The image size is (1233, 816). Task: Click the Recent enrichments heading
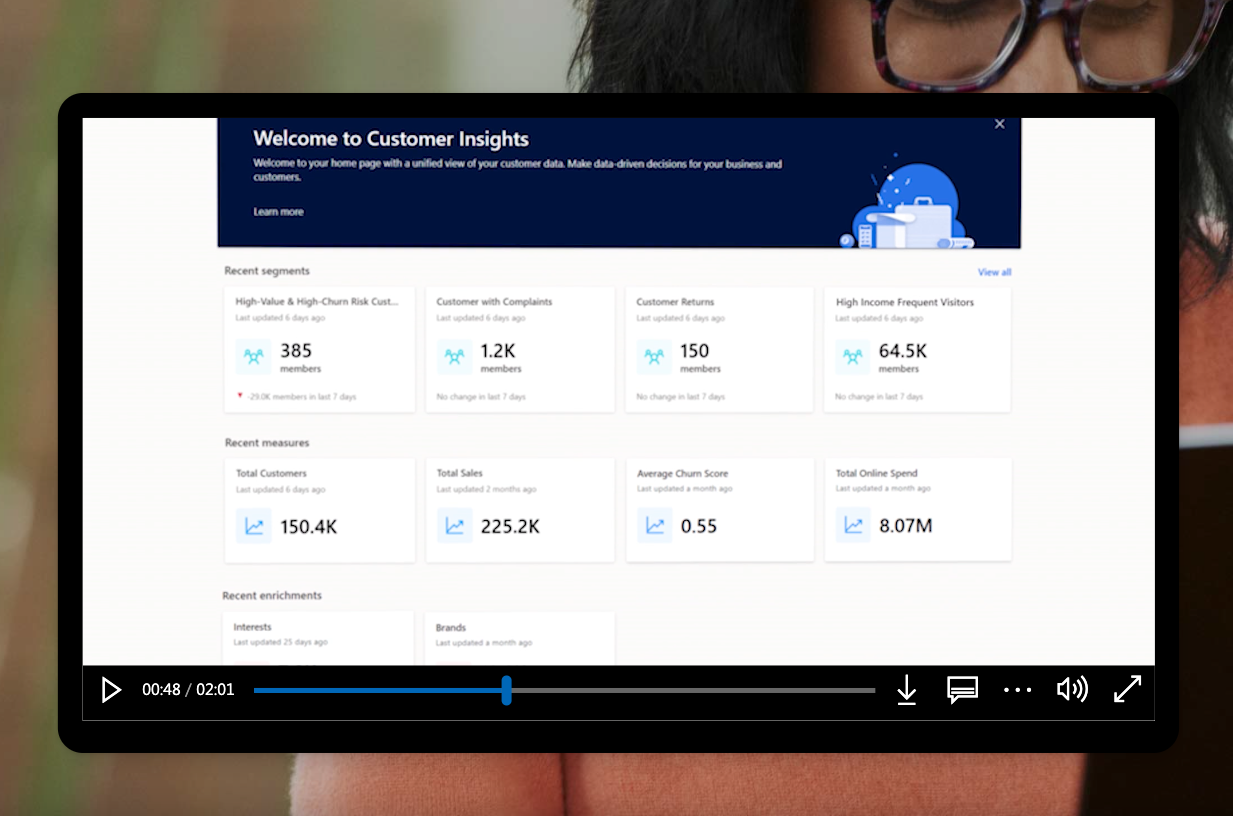[272, 596]
